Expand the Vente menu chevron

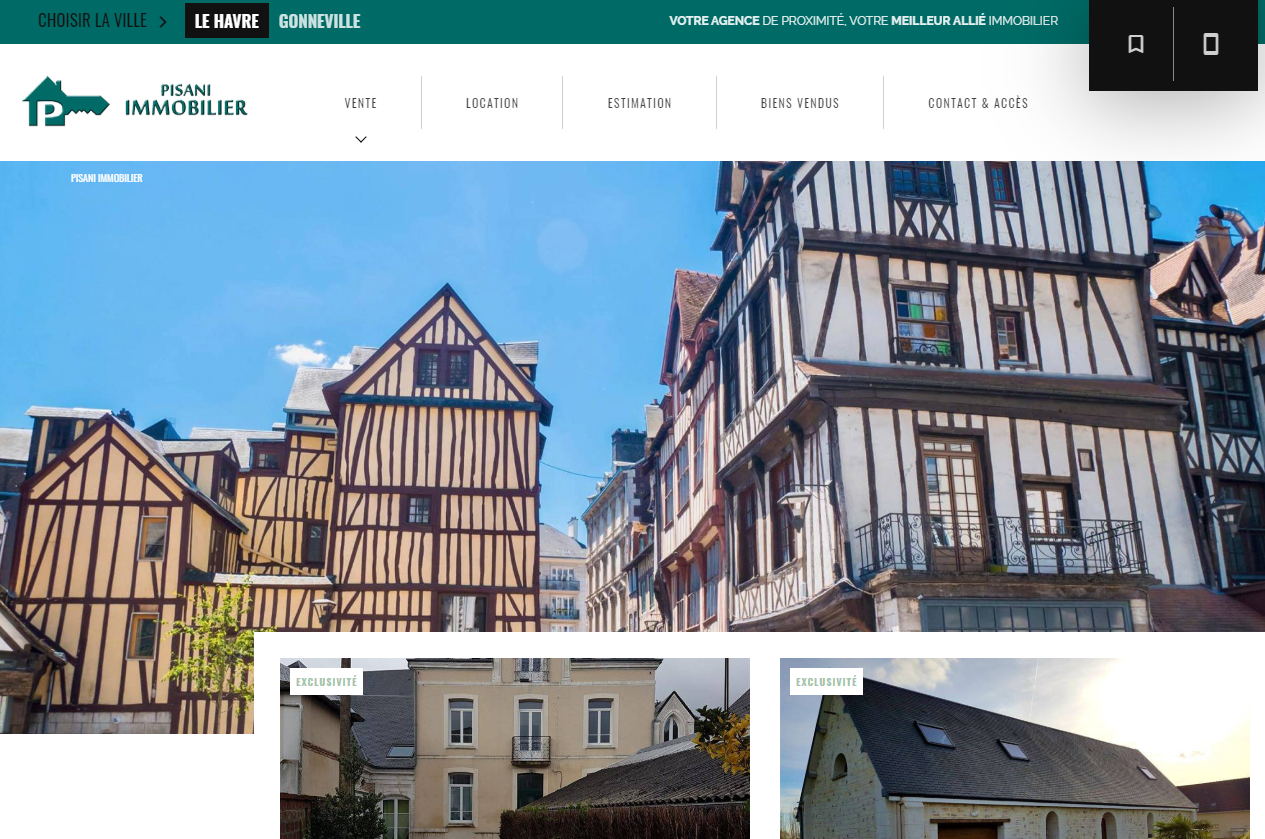click(x=361, y=139)
